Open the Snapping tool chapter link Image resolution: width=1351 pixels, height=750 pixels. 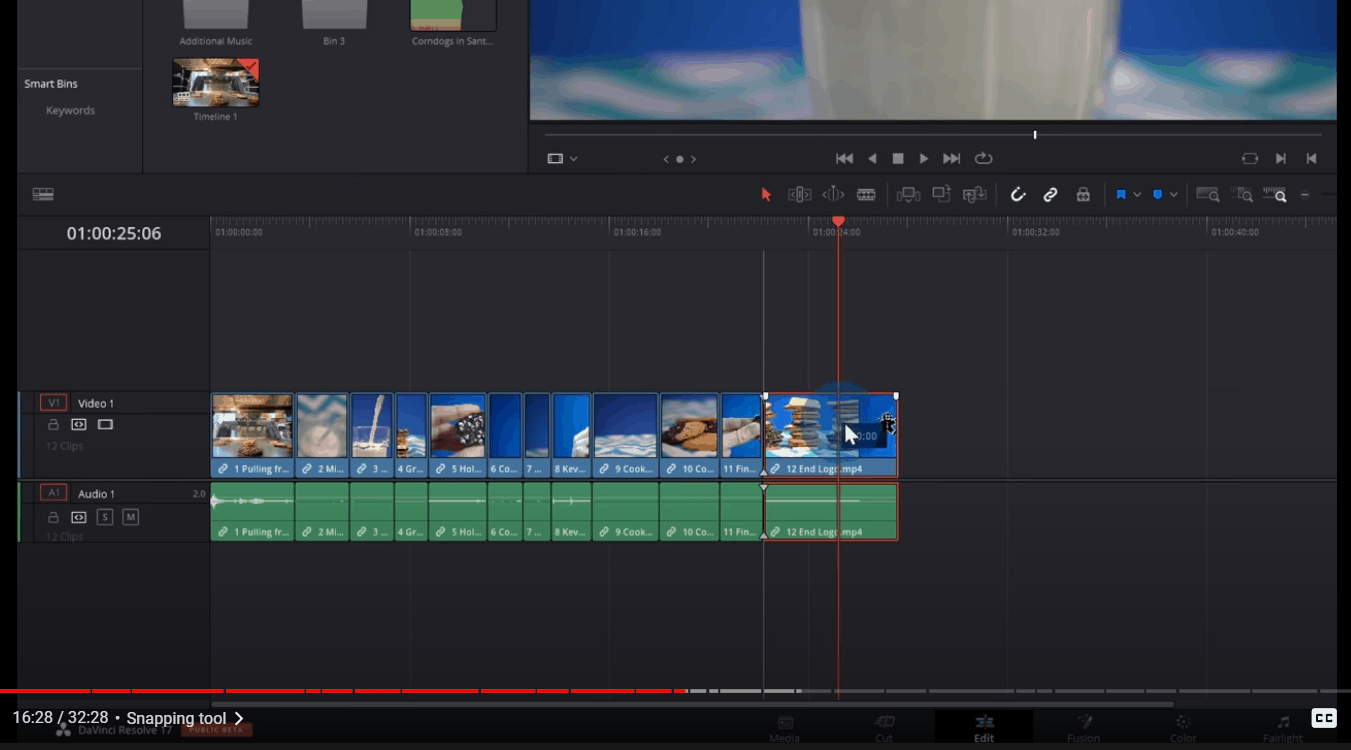pyautogui.click(x=185, y=718)
